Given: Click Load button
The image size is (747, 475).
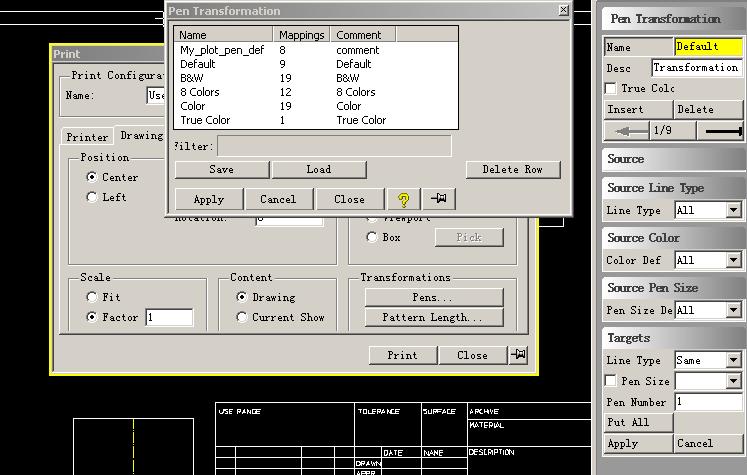Looking at the screenshot, I should 319,170.
